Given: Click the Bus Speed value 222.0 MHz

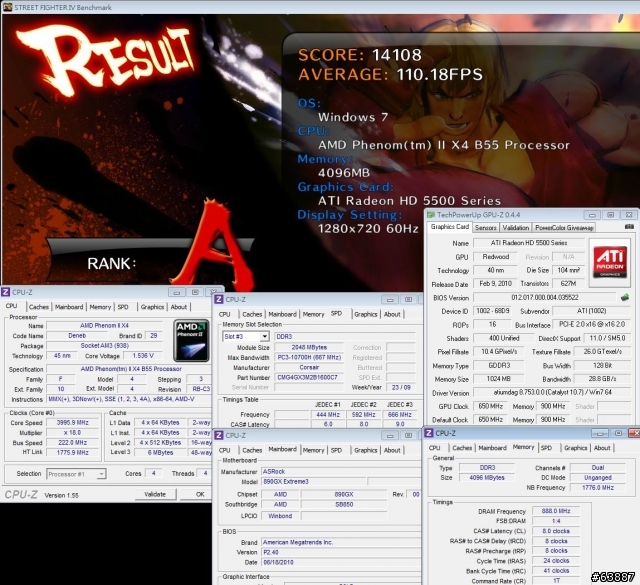Looking at the screenshot, I should click(72, 443).
